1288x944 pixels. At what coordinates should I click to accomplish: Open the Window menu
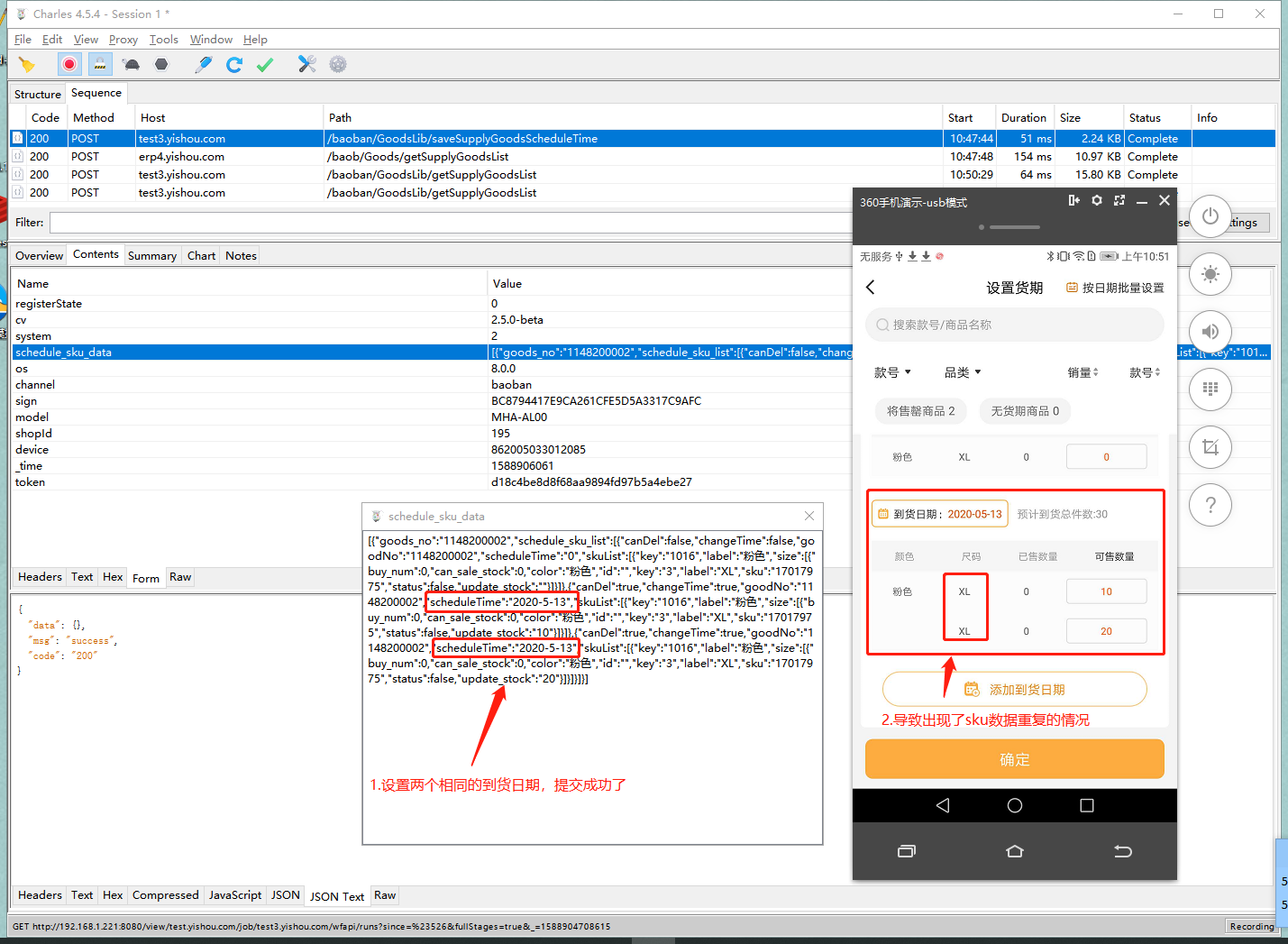pyautogui.click(x=211, y=40)
